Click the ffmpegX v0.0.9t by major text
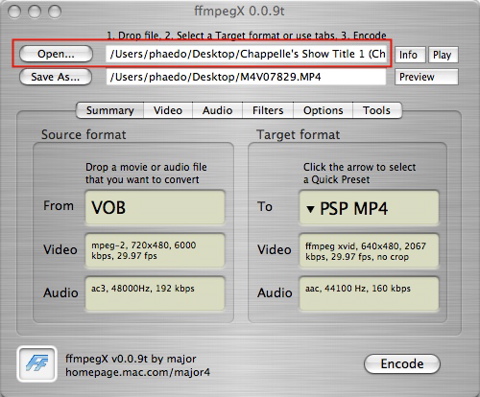 click(131, 359)
